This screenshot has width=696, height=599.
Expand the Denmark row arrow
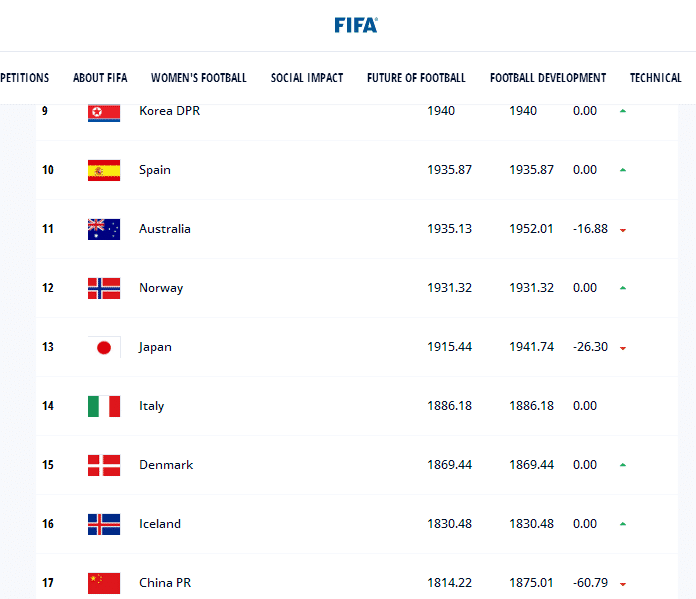[623, 465]
